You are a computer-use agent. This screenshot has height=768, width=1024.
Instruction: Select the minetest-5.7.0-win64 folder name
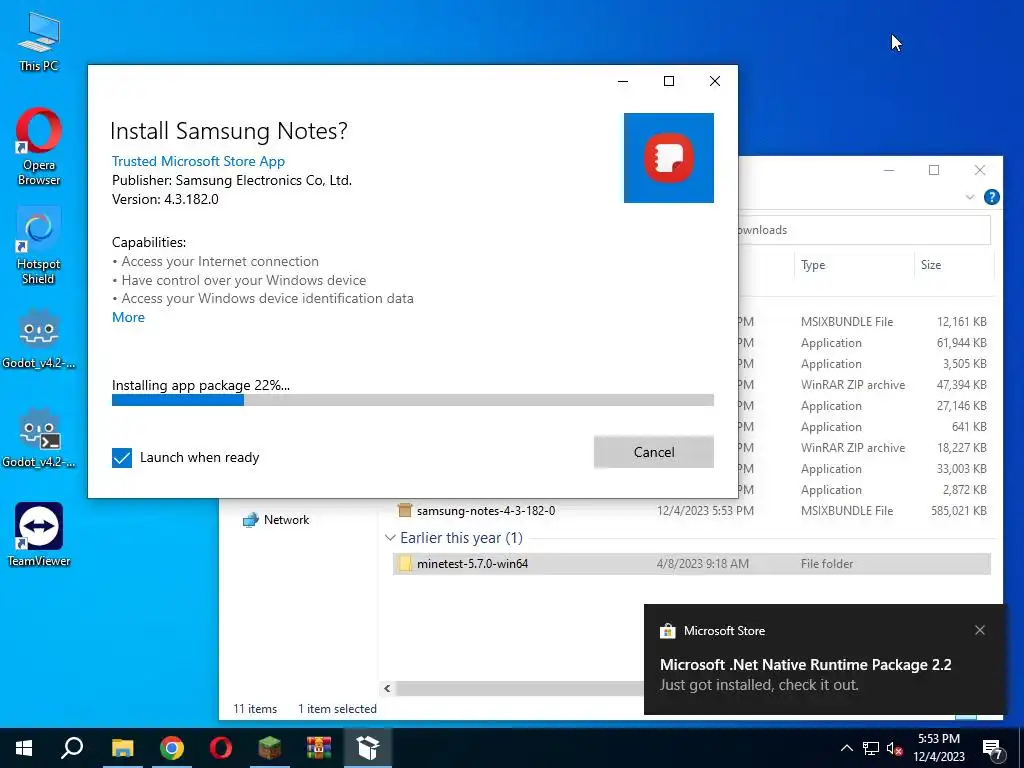(472, 564)
